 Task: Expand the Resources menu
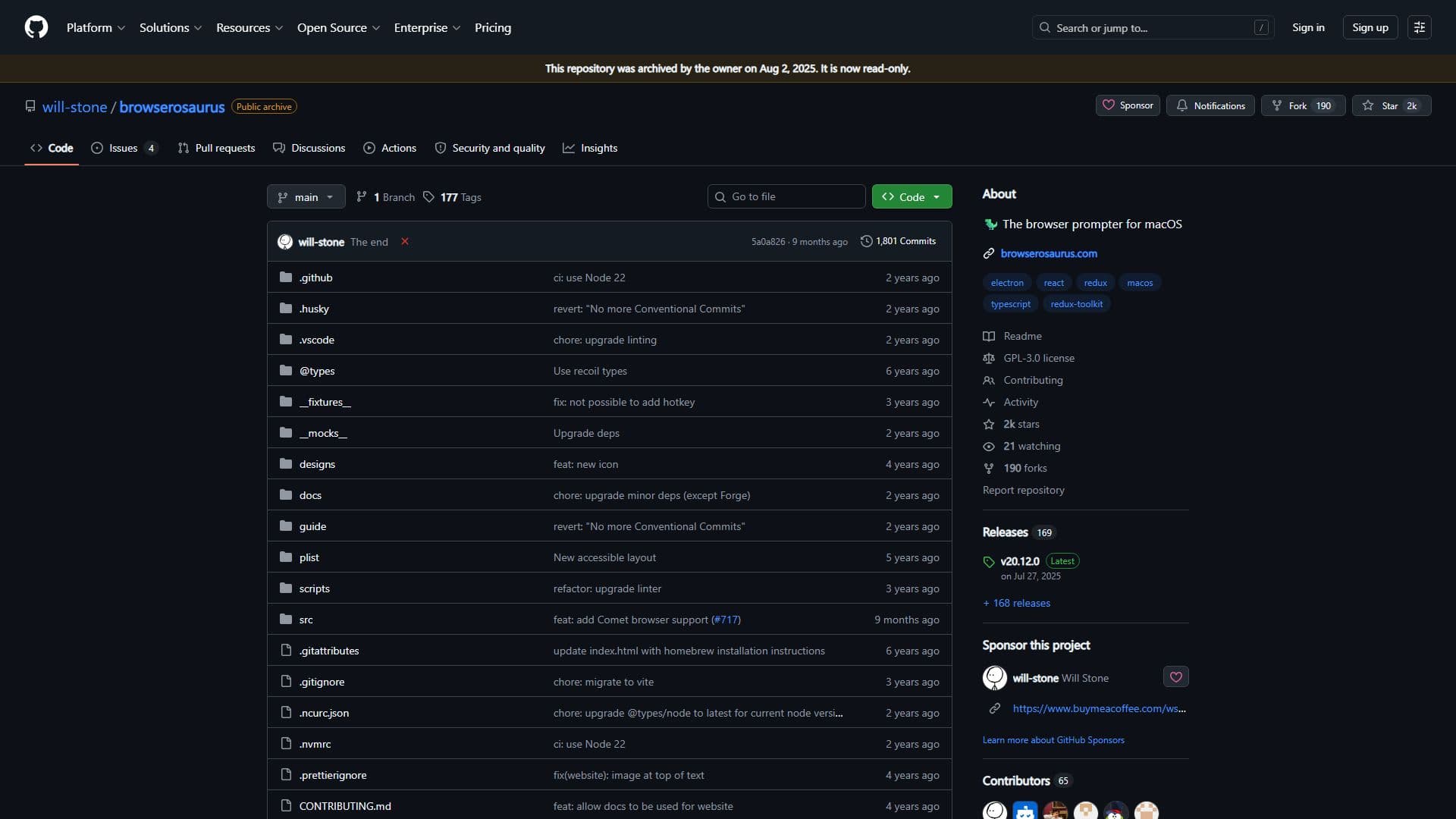click(249, 27)
